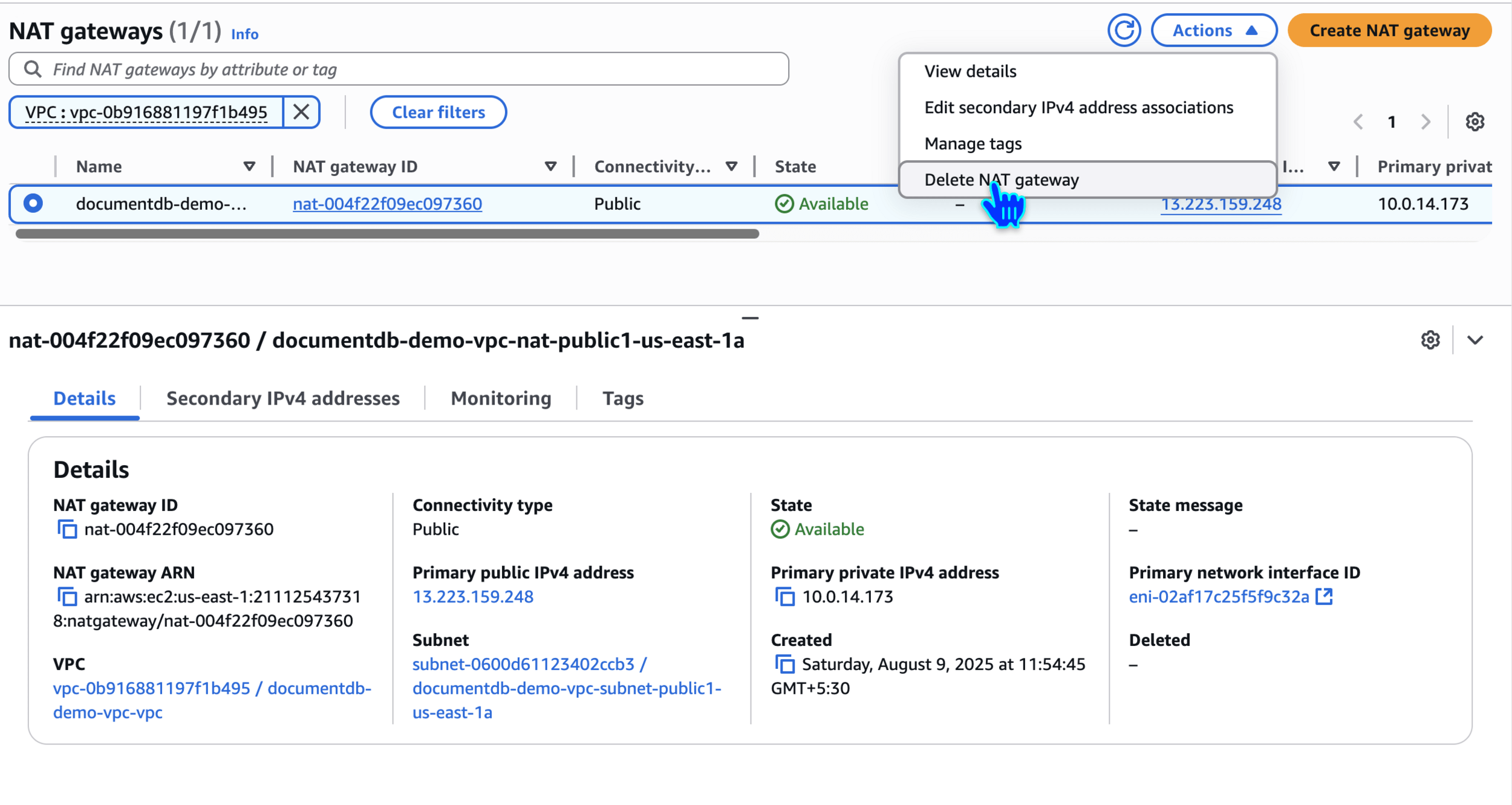1512x805 pixels.
Task: Copy the NAT gateway ARN
Action: point(67,597)
